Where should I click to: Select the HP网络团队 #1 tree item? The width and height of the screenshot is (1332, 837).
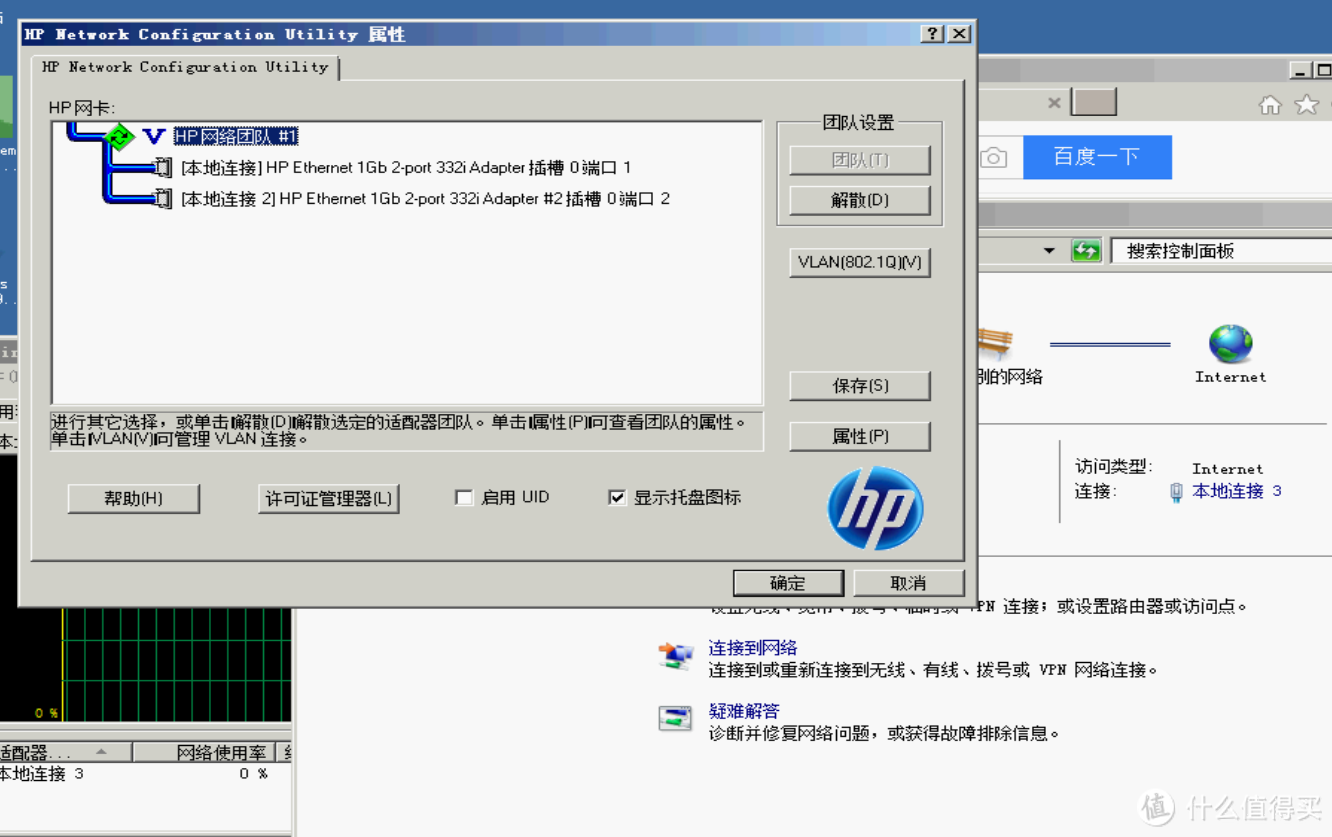tap(235, 136)
